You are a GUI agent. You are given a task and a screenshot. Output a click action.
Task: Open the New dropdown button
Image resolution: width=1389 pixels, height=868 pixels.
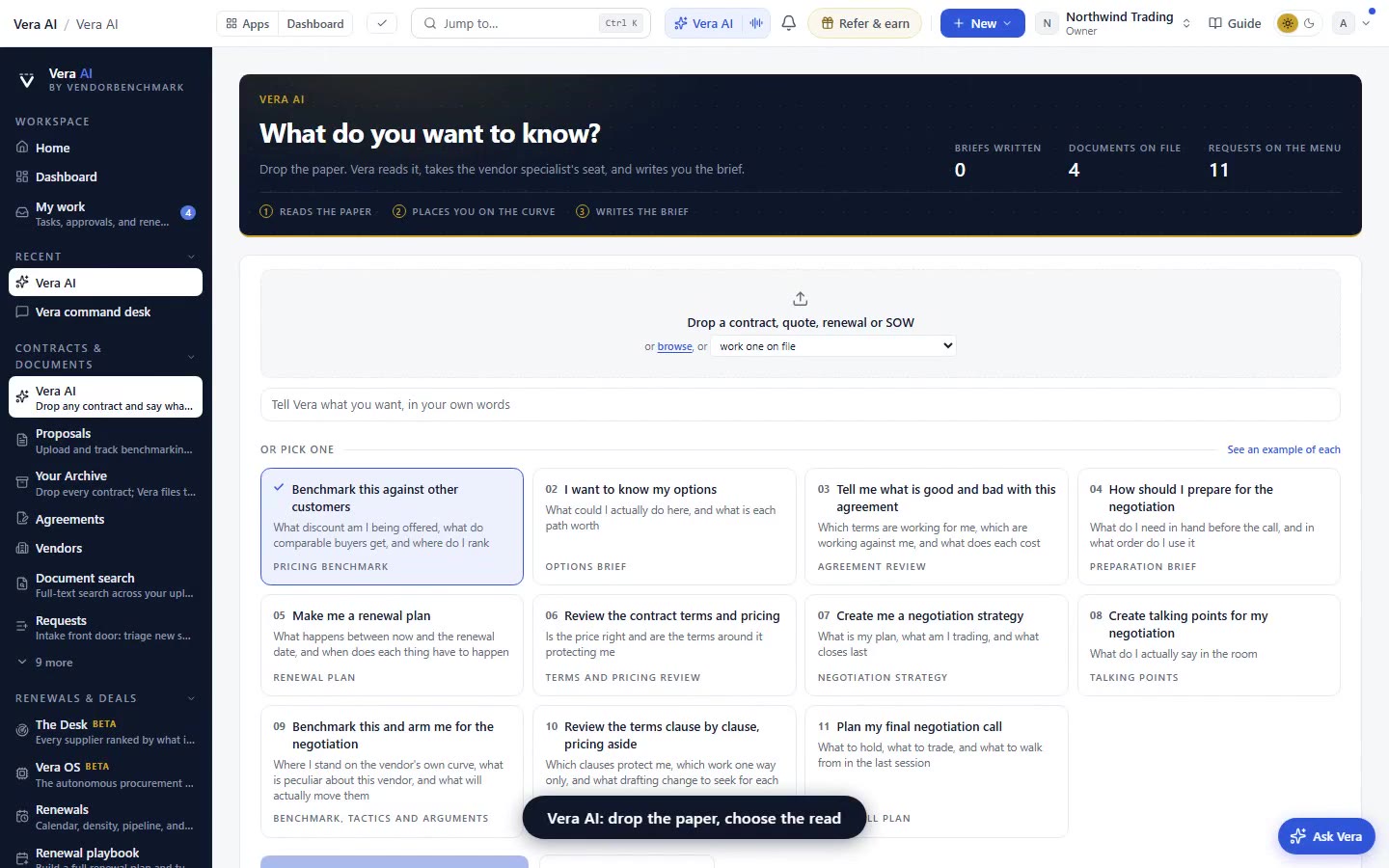tap(982, 23)
